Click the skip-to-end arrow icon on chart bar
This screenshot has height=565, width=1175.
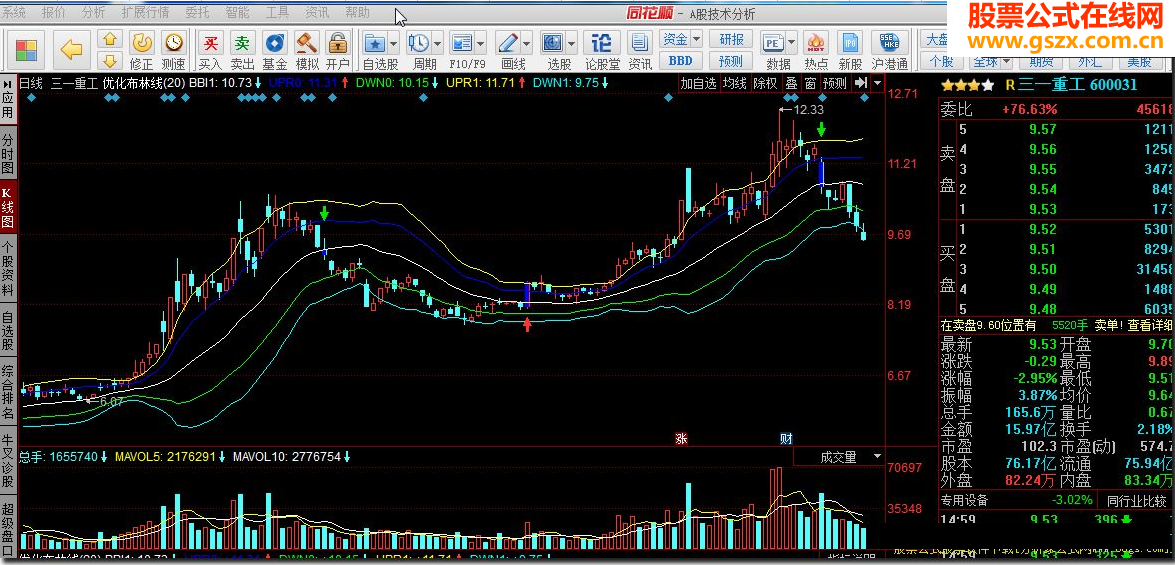[x=861, y=82]
